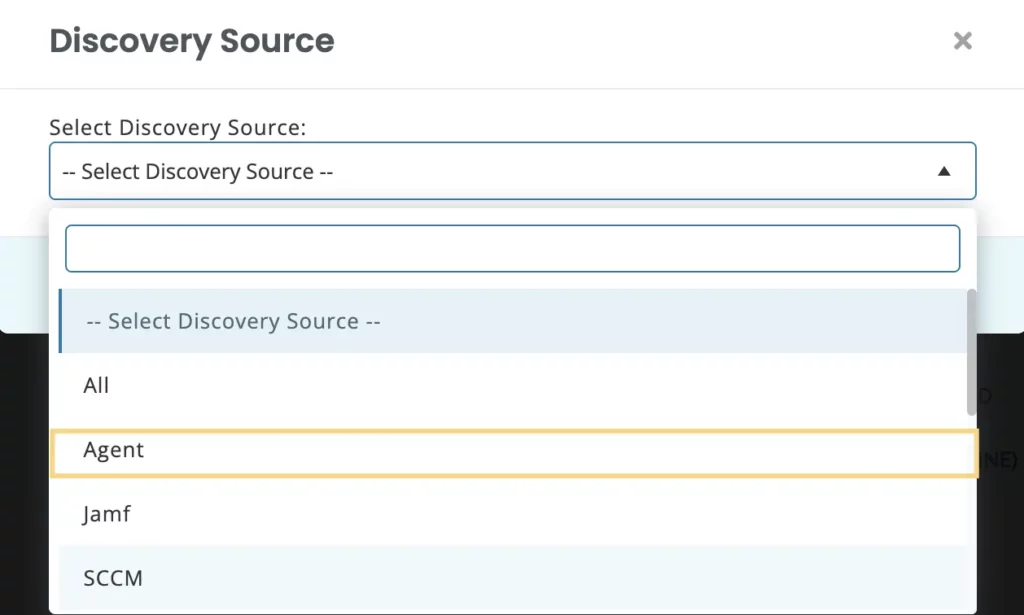1024x615 pixels.
Task: Select All from the options list
Action: [x=96, y=385]
